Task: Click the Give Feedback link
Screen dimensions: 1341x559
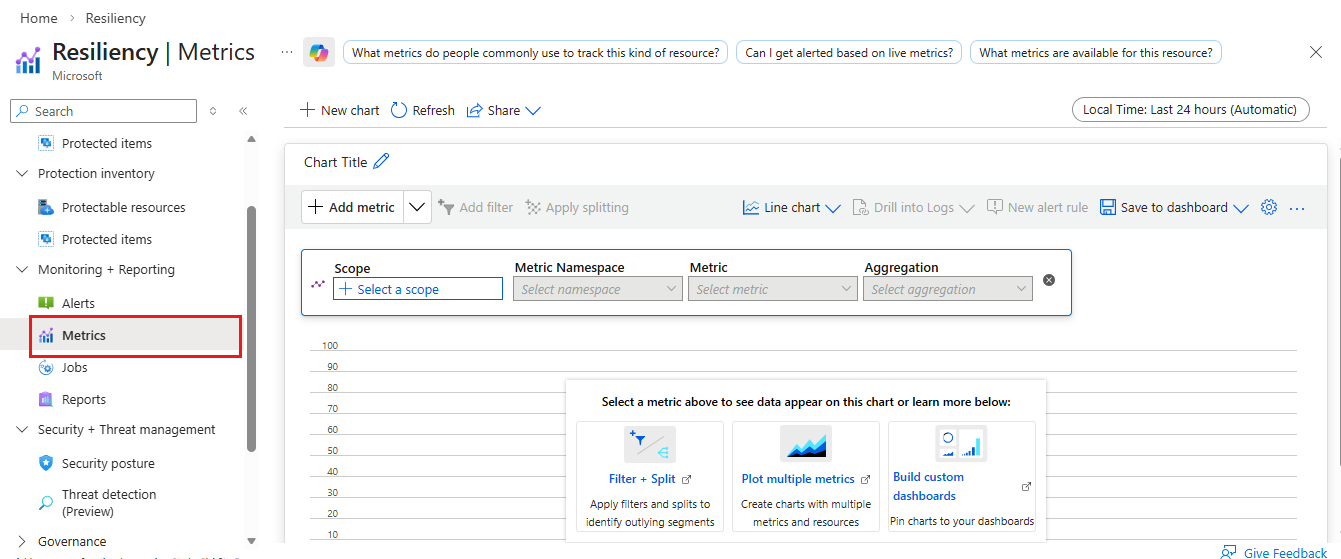Action: [1274, 552]
